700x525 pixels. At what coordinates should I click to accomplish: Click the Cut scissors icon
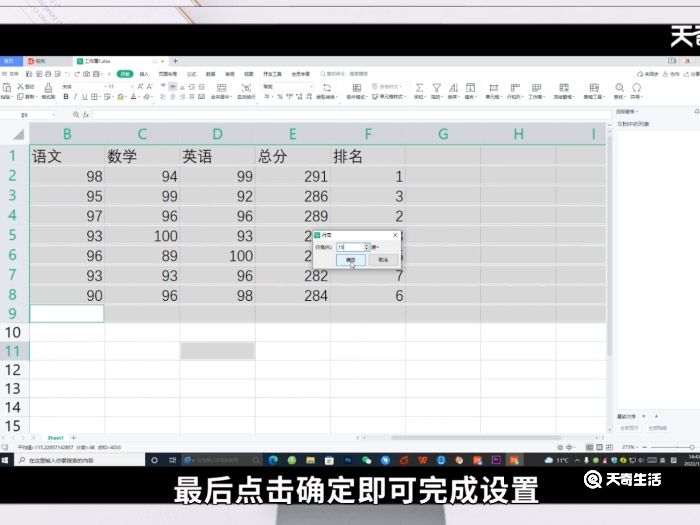[x=20, y=86]
